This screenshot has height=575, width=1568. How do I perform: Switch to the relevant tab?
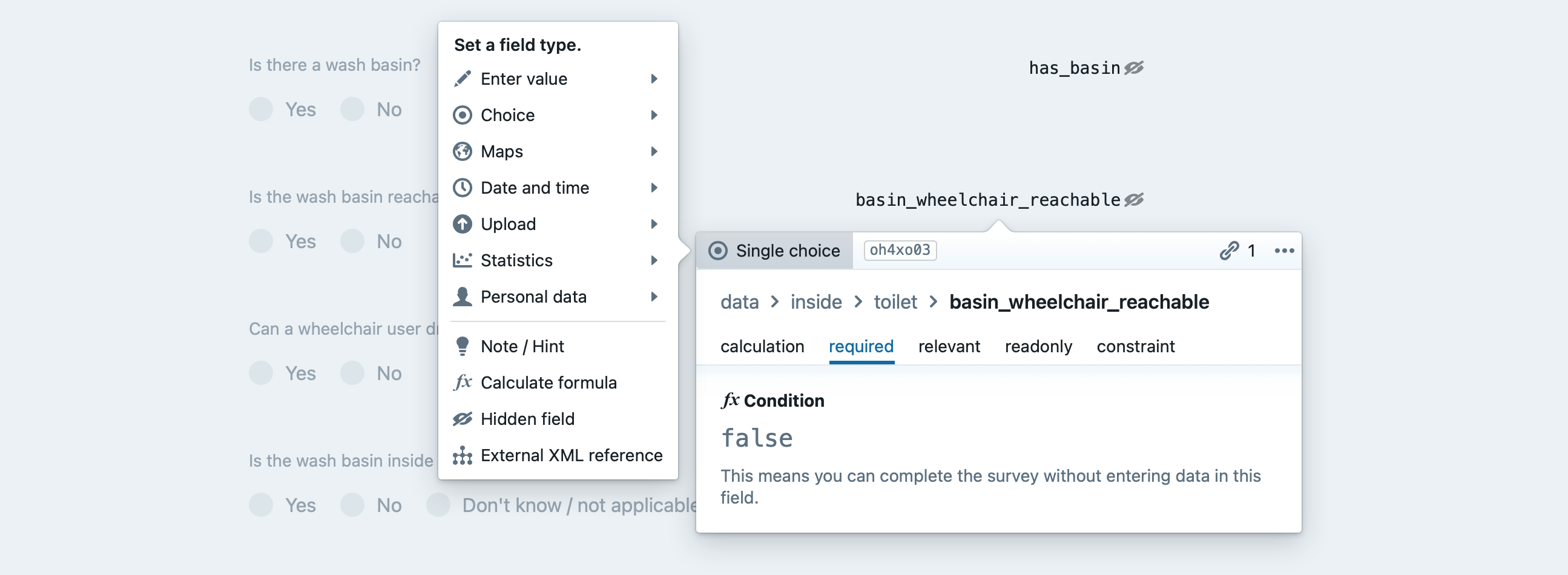point(948,347)
